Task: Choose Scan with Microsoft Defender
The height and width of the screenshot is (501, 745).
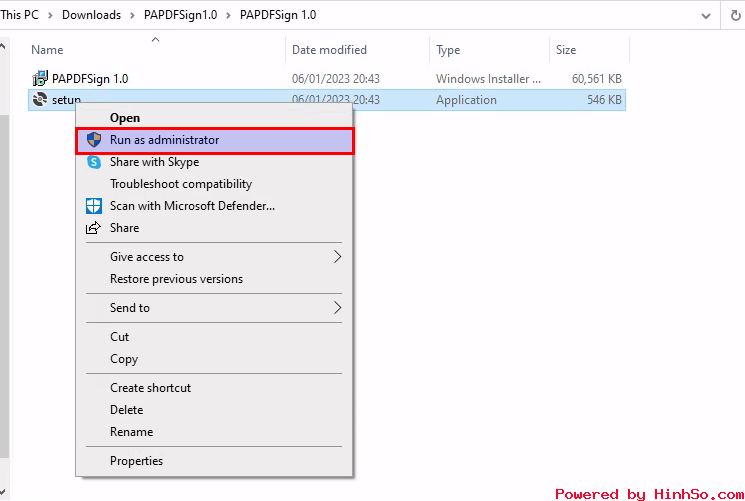Action: [214, 206]
